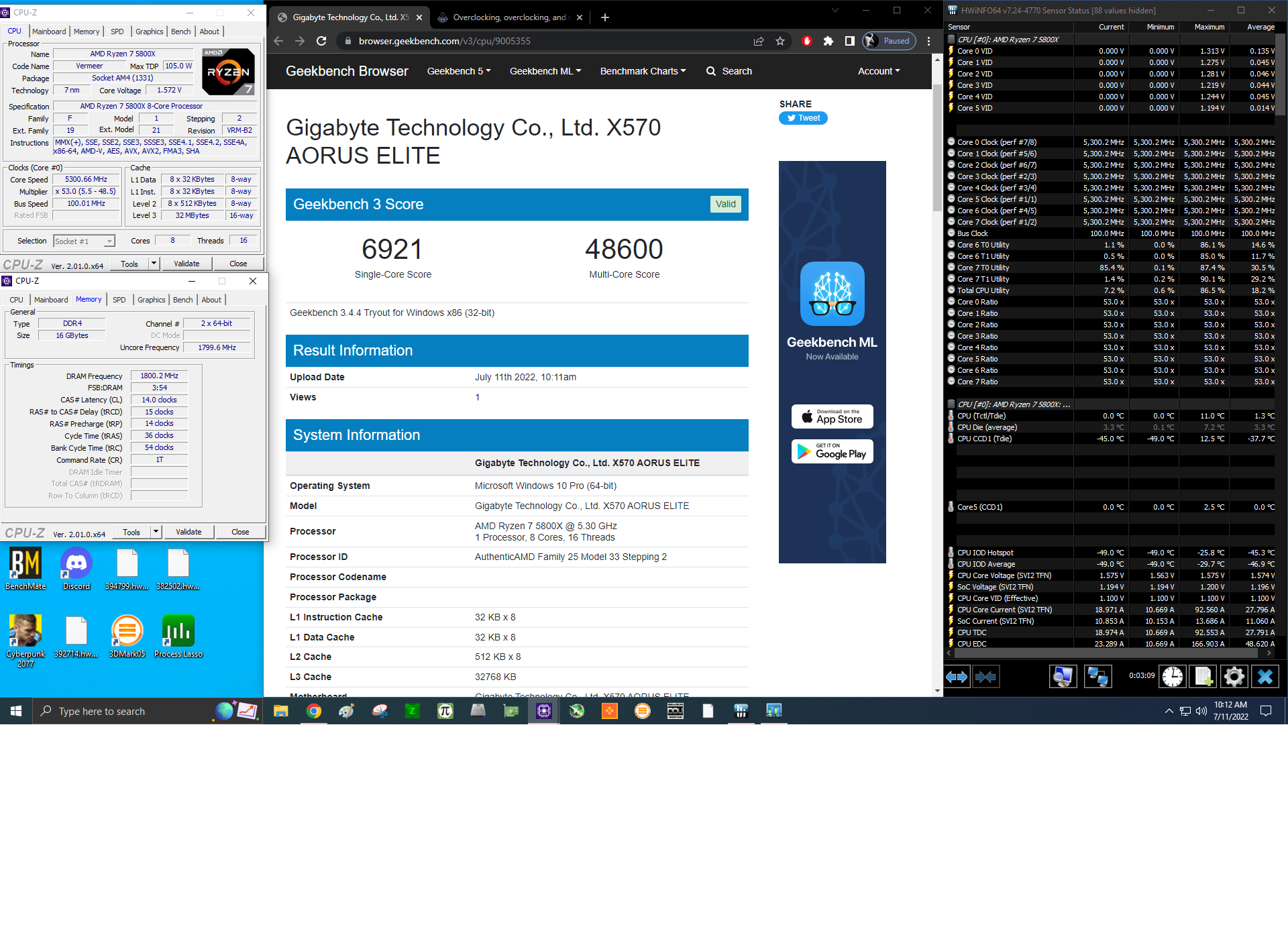The image size is (1288, 947).
Task: Click the Search link in Geekbench nav
Action: pos(729,71)
